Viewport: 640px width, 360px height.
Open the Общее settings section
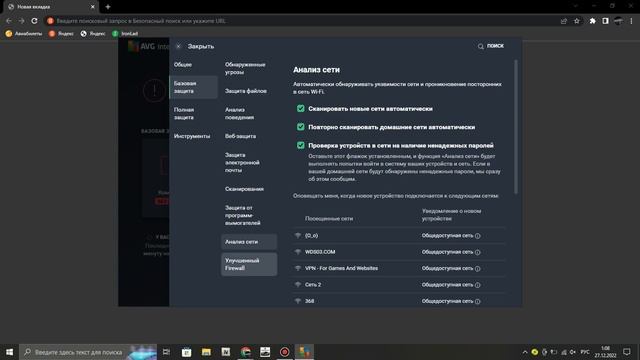(x=183, y=64)
